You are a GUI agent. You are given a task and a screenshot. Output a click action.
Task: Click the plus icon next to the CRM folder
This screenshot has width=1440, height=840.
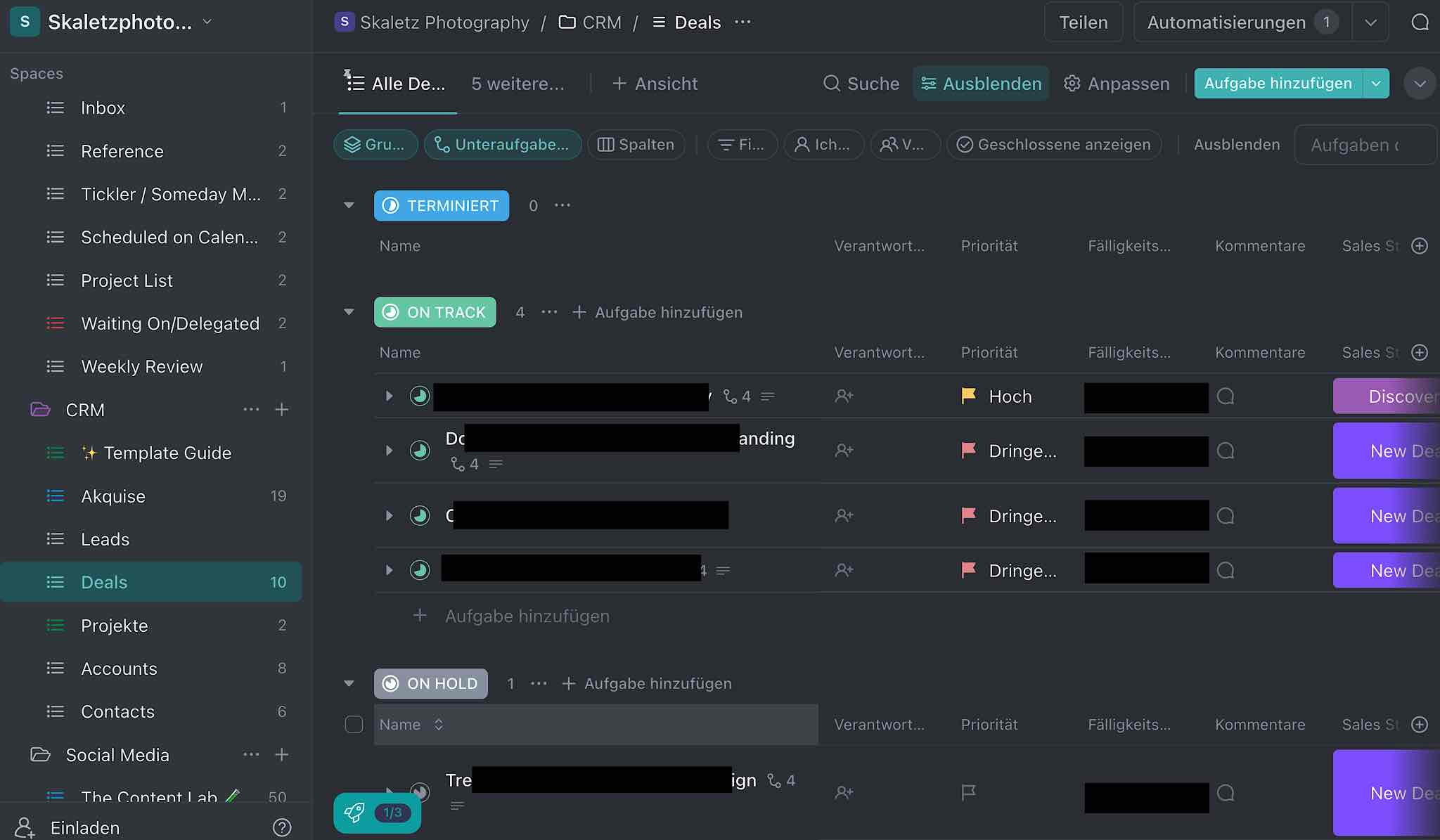click(x=282, y=410)
